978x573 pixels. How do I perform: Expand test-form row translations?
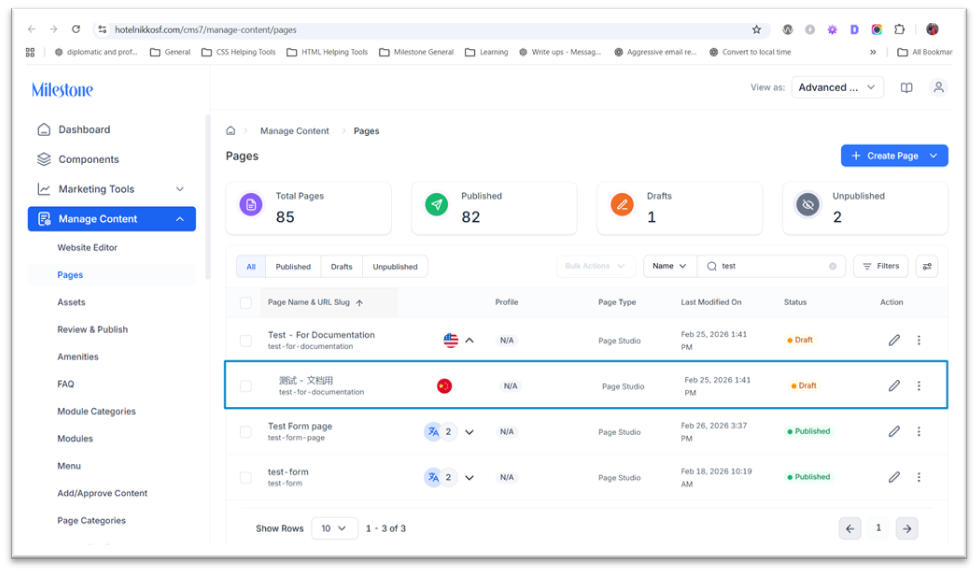[x=470, y=477]
